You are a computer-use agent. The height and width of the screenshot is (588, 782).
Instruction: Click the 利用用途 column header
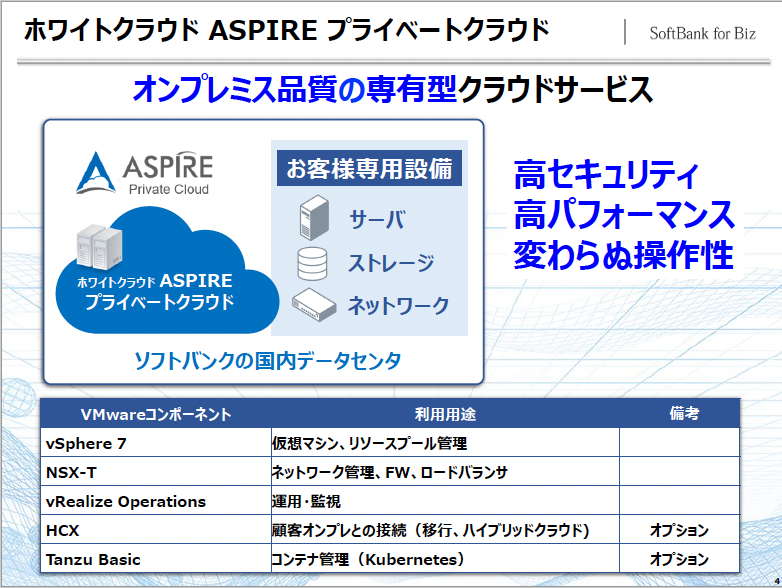pos(445,413)
